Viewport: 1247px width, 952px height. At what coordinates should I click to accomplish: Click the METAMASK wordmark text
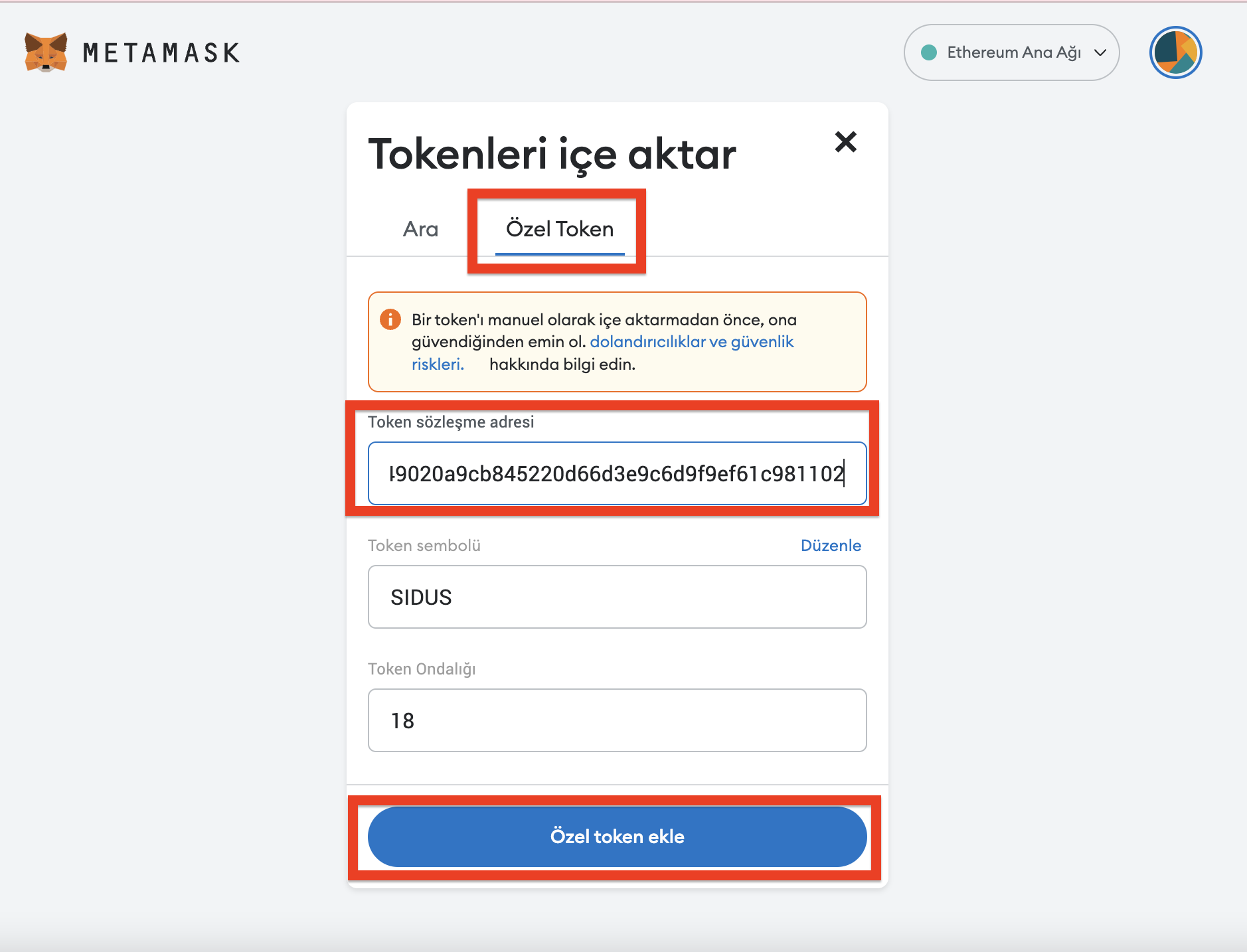click(x=161, y=53)
